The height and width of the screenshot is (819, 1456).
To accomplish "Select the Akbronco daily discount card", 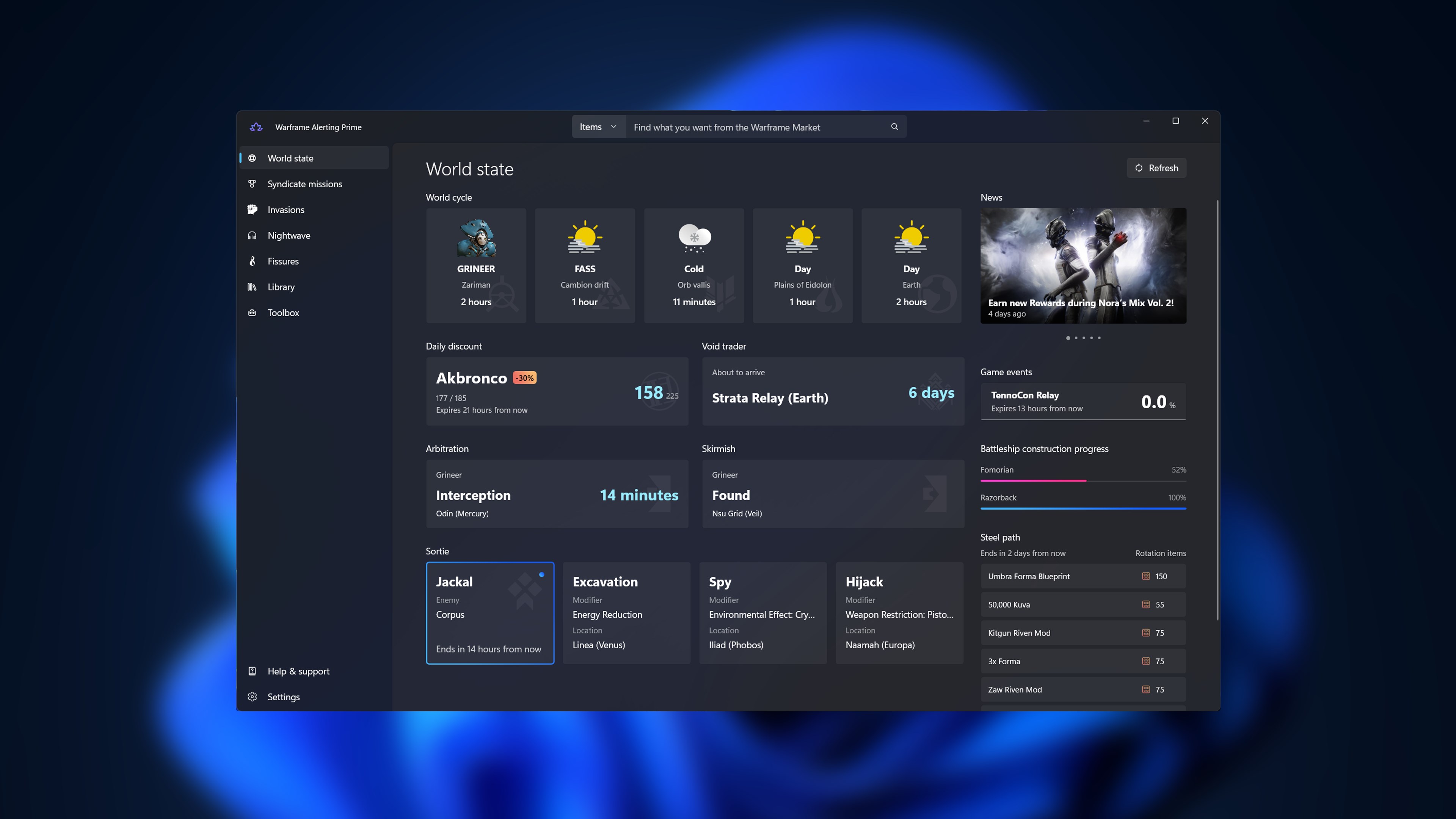I will (557, 391).
